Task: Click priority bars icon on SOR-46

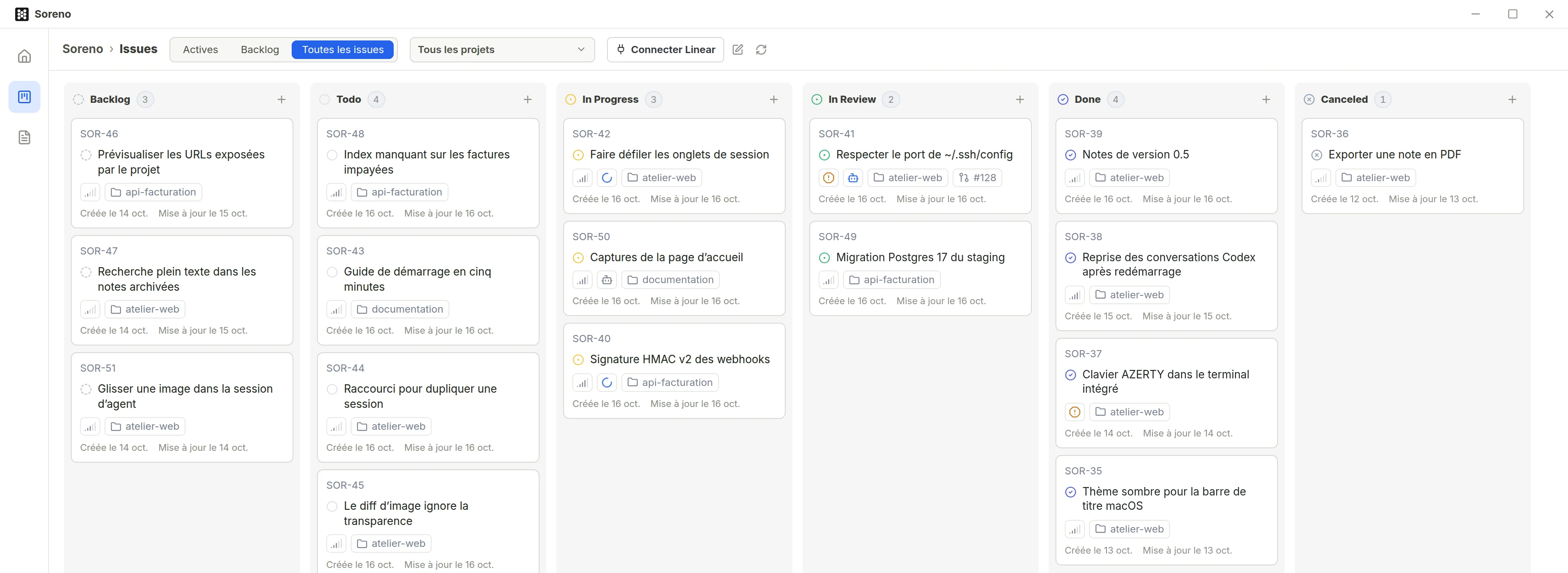Action: [x=90, y=192]
